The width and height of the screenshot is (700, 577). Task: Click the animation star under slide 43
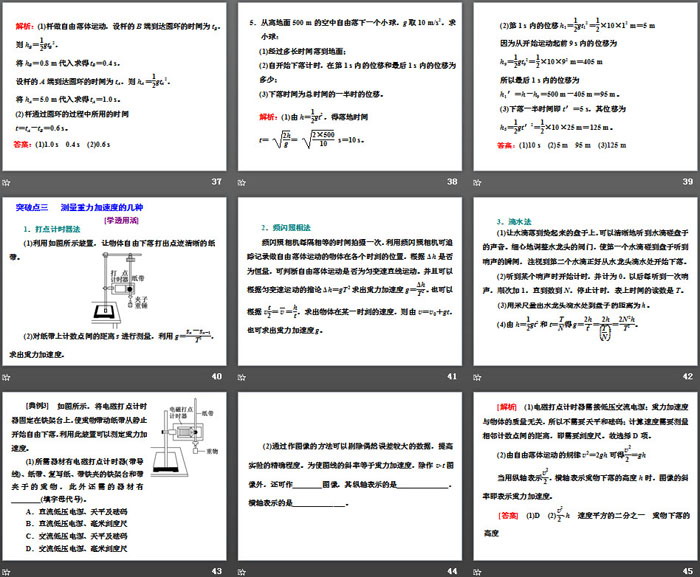click(x=7, y=570)
